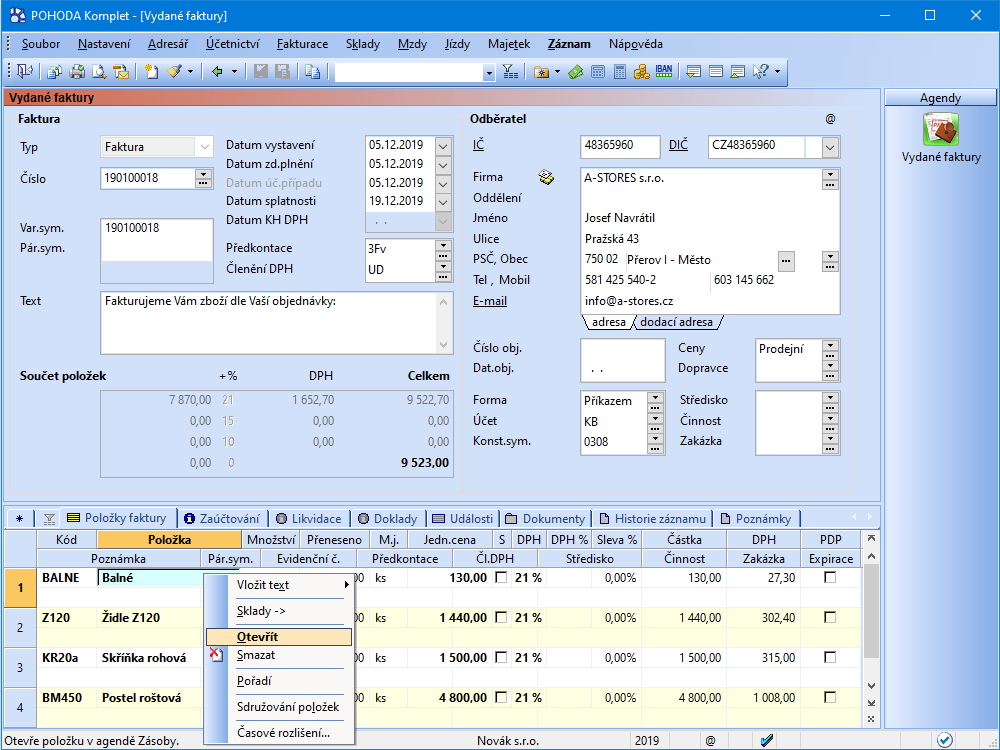Click the what's-this help cursor icon
Image resolution: width=1000 pixels, height=750 pixels.
[760, 71]
